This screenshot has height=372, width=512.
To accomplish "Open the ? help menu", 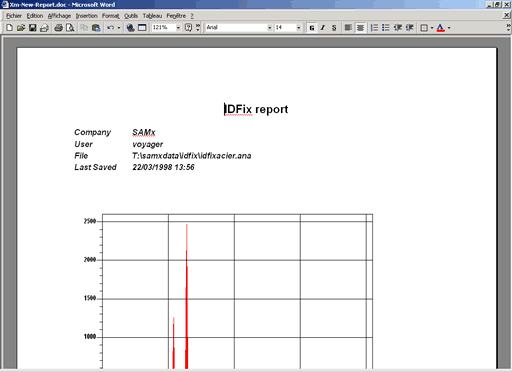I will 192,16.
